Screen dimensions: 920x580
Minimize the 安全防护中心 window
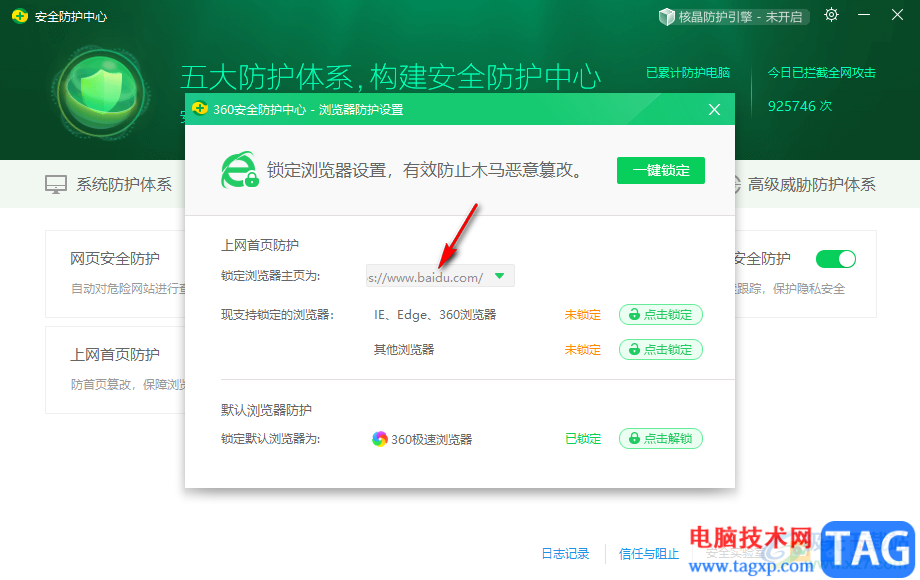864,15
